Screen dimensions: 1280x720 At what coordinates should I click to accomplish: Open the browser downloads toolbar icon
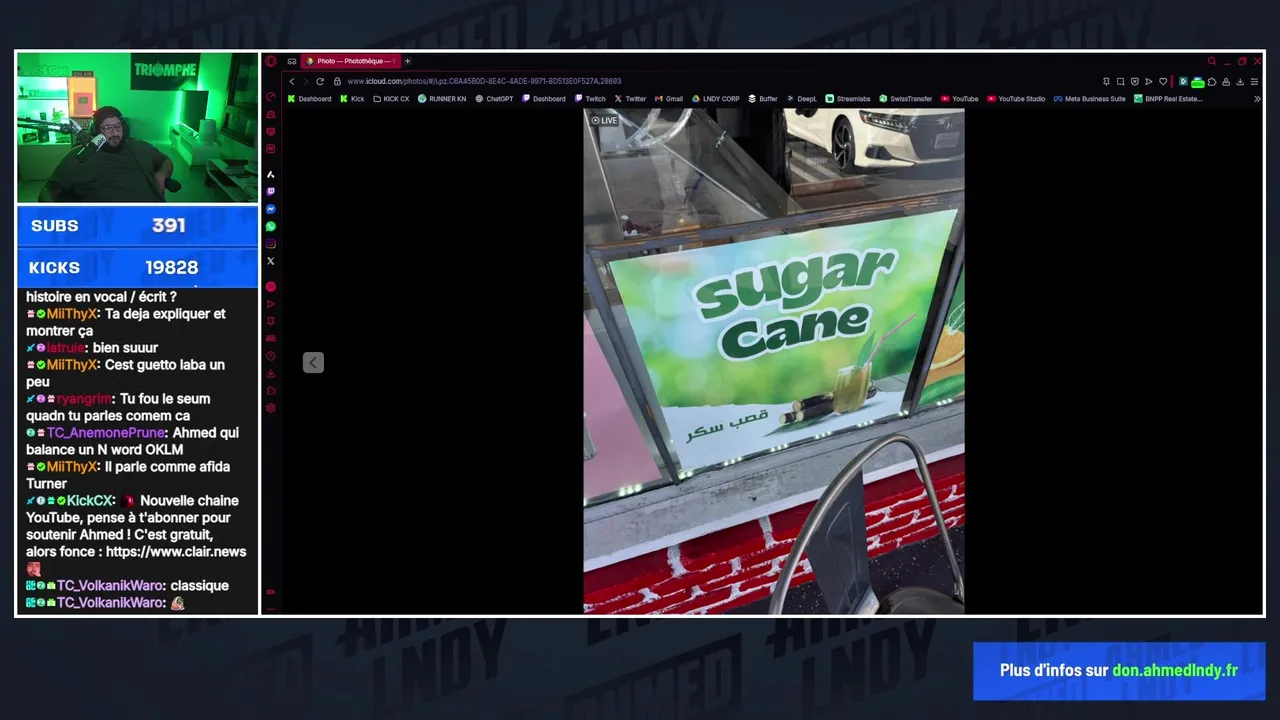(x=1240, y=81)
